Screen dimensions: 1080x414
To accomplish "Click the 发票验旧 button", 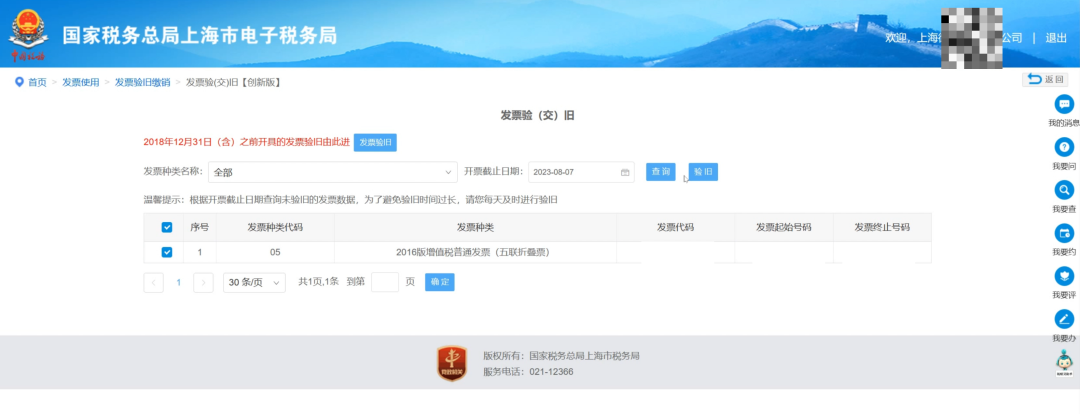I will pyautogui.click(x=375, y=143).
